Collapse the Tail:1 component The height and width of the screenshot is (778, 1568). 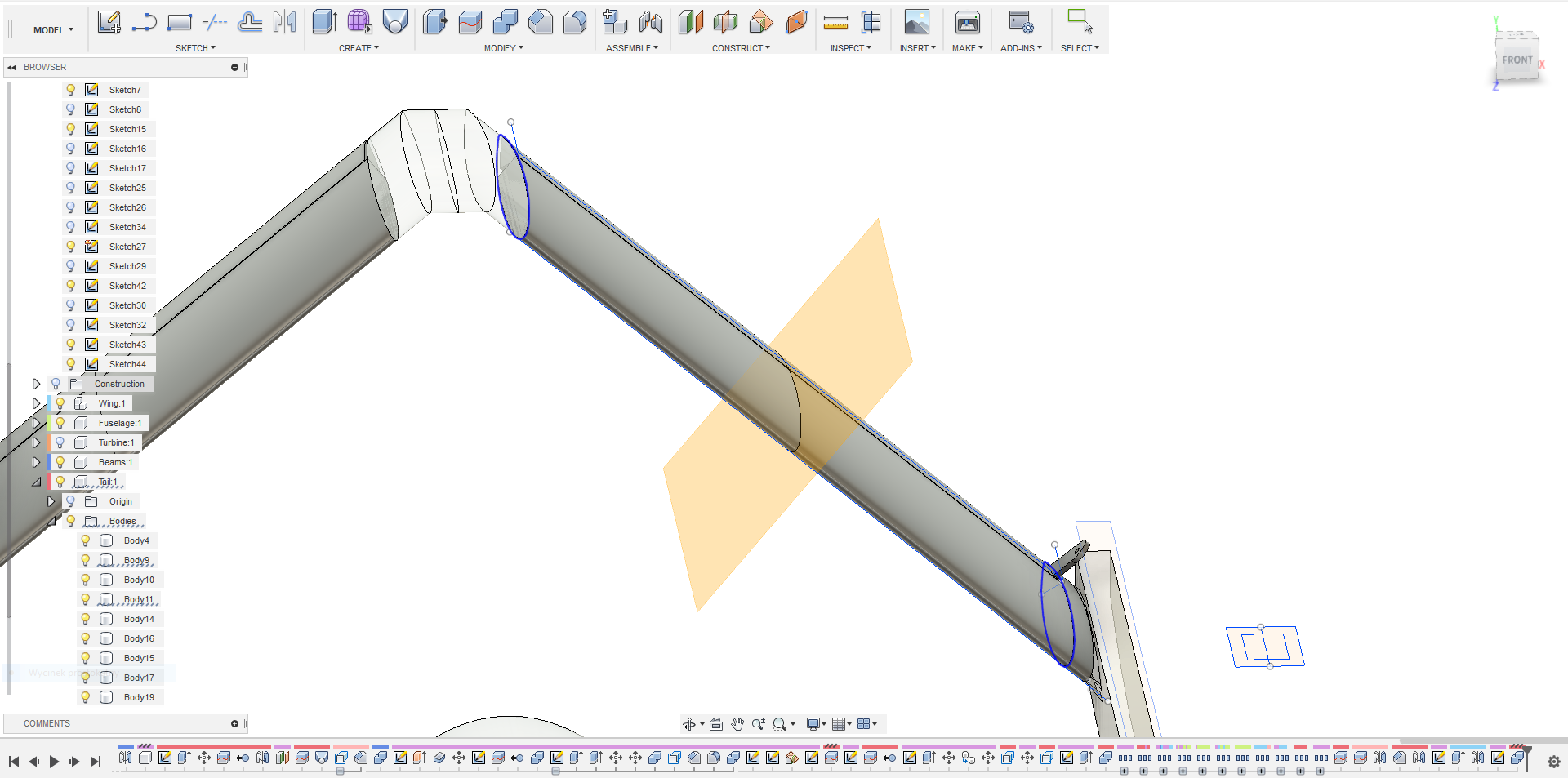click(x=37, y=482)
